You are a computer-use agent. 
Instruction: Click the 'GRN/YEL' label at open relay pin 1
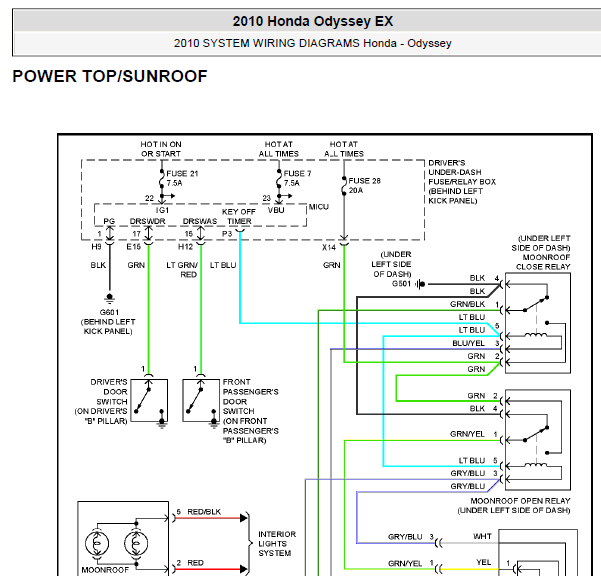click(467, 434)
